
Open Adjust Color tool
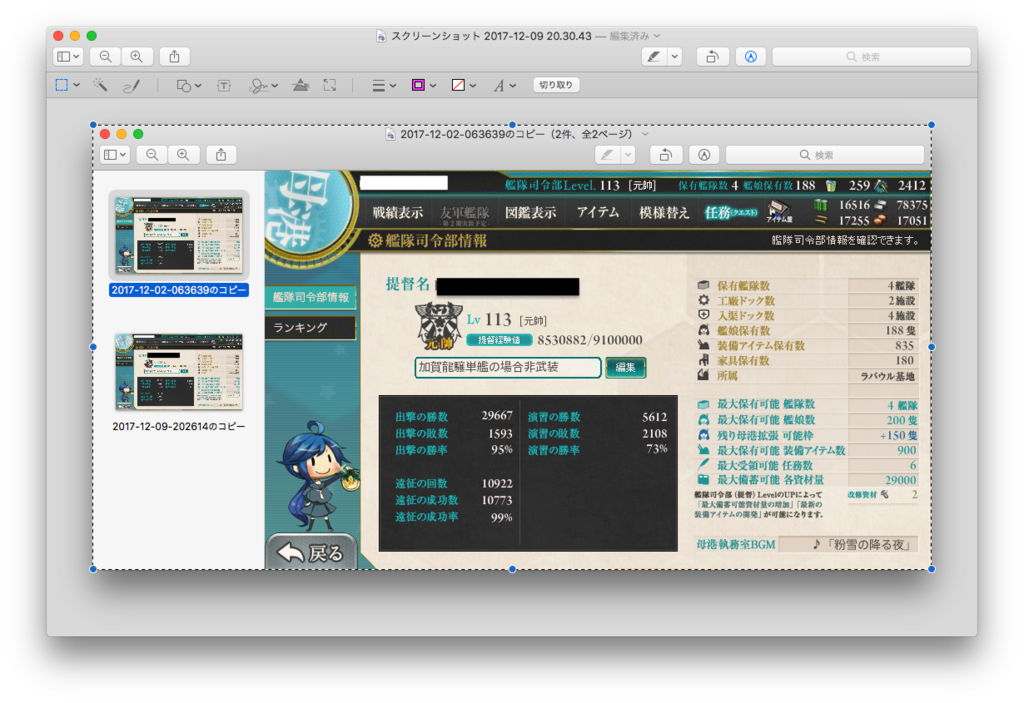tap(300, 85)
